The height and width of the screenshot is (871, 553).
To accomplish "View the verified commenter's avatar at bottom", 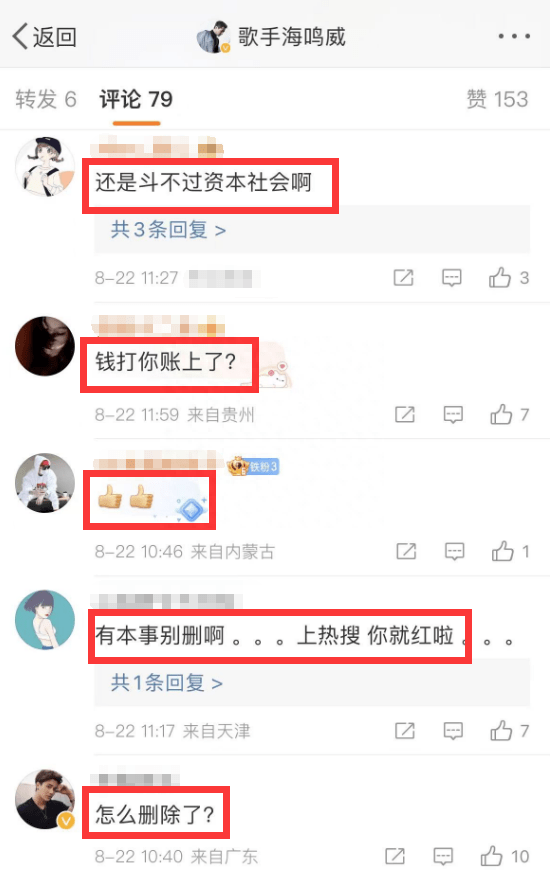I will point(45,799).
